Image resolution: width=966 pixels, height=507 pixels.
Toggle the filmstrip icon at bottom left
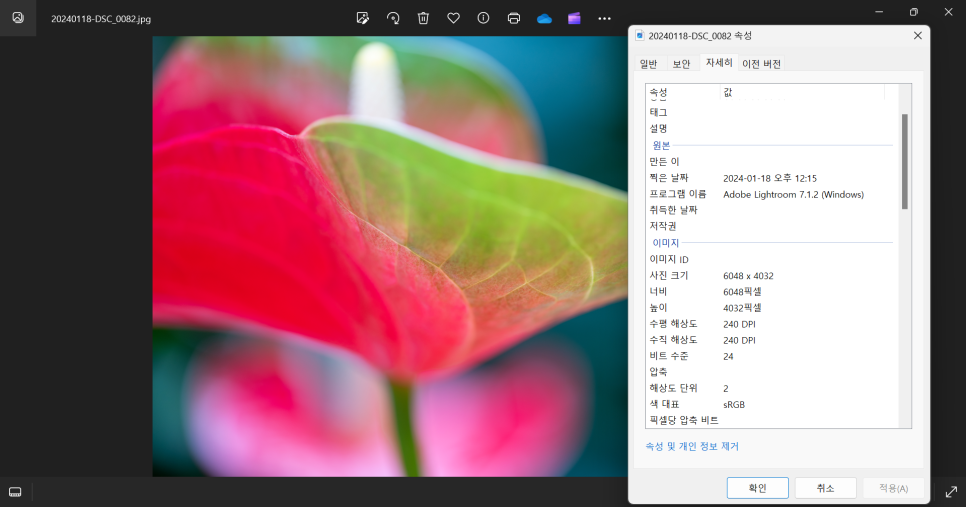point(15,492)
